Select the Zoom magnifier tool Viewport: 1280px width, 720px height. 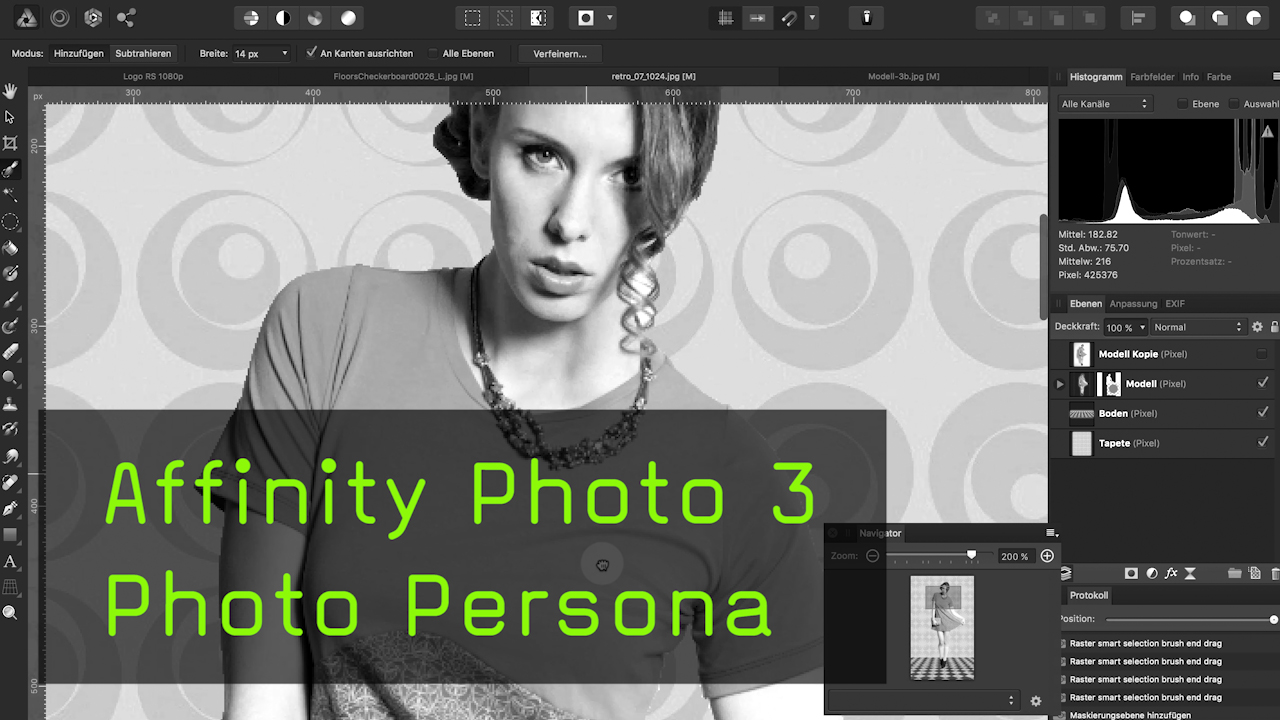(10, 613)
